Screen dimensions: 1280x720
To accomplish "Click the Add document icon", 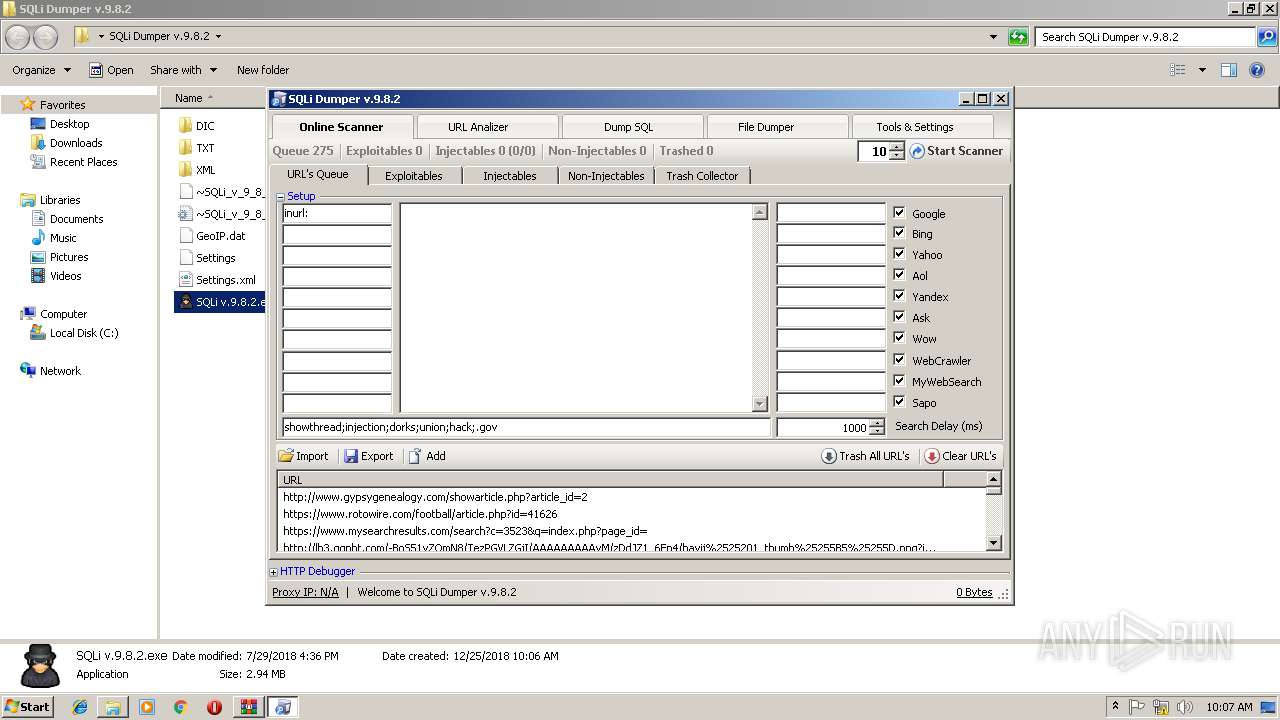I will (415, 456).
